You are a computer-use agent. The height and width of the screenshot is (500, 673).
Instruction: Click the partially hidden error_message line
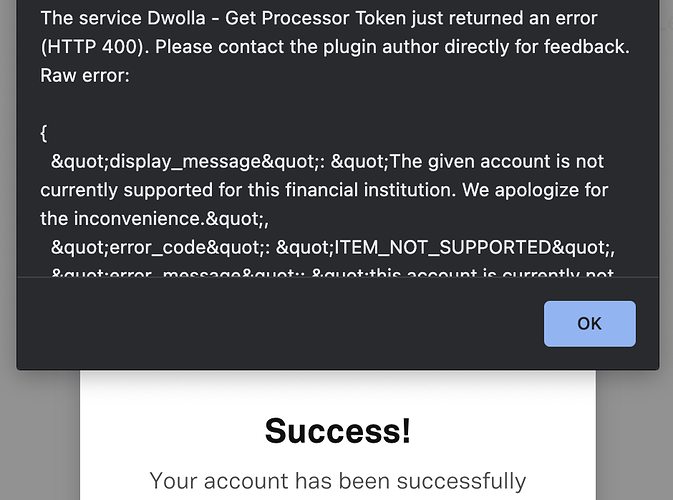coord(333,272)
